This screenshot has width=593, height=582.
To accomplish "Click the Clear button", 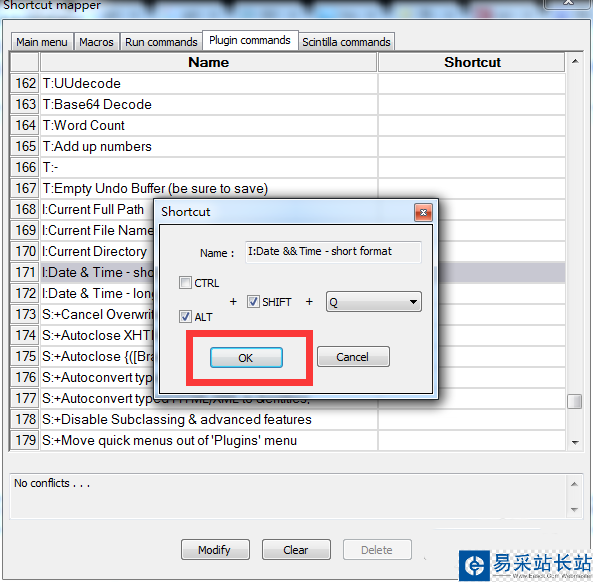I will tap(296, 549).
